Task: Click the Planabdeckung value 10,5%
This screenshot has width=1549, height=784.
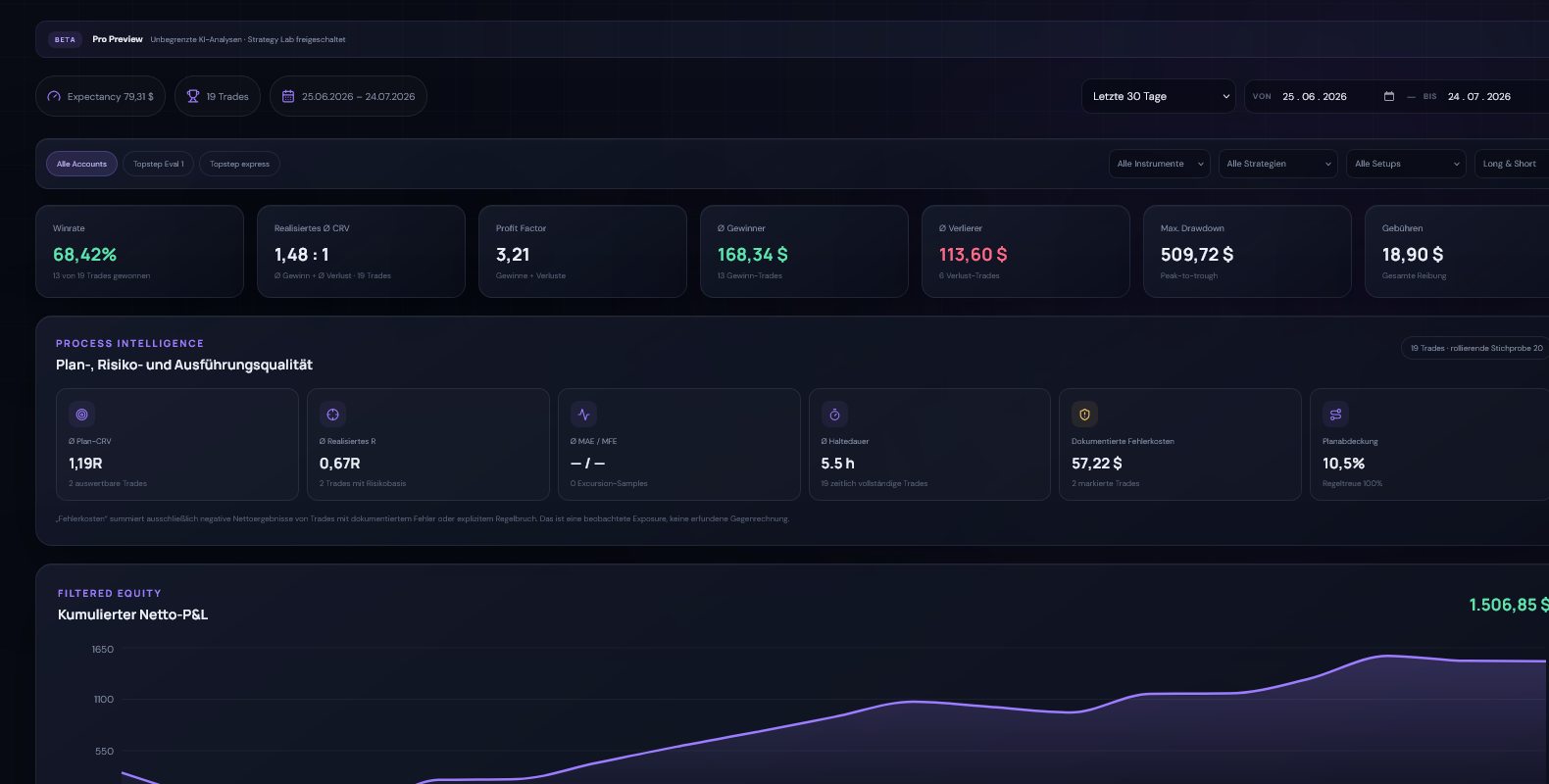Action: [1343, 464]
